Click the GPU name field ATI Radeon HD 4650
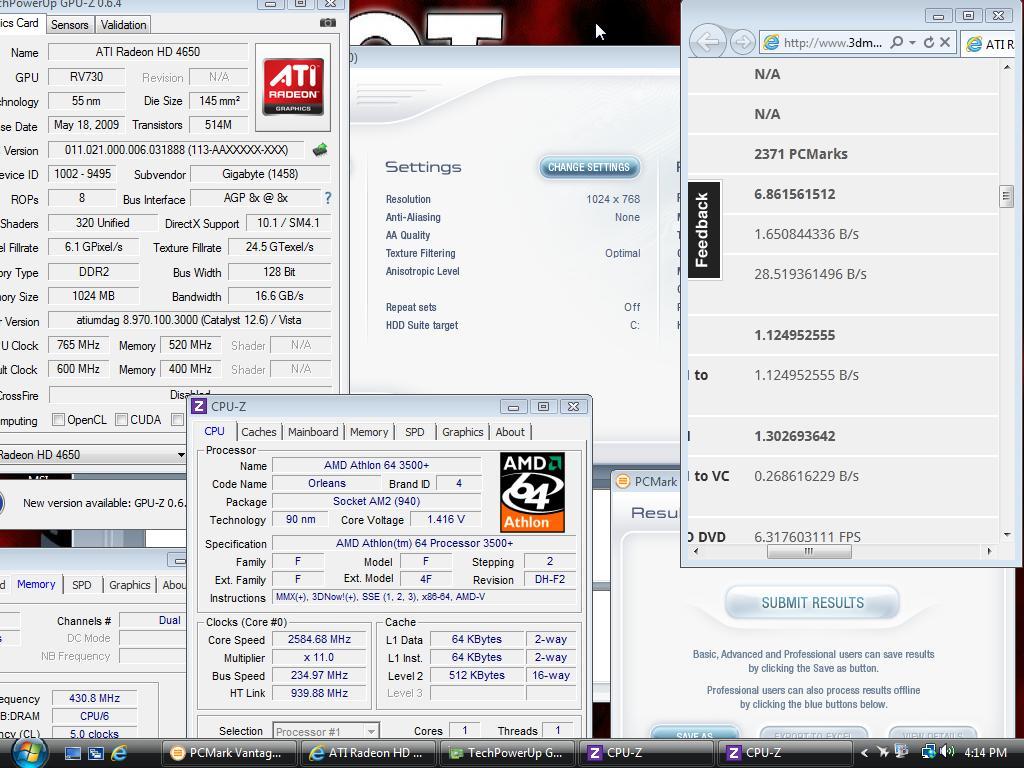 tap(148, 52)
